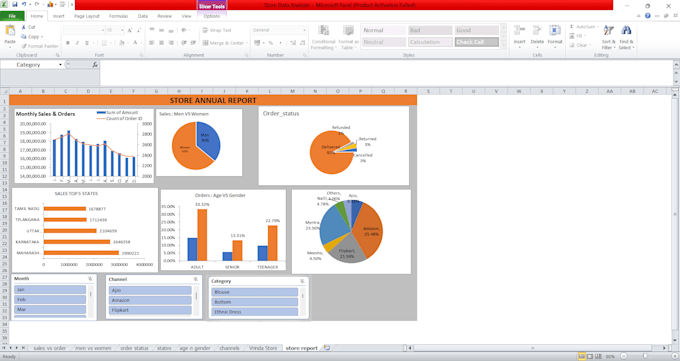680x361 pixels.
Task: Apply the Bad cell style
Action: click(431, 30)
